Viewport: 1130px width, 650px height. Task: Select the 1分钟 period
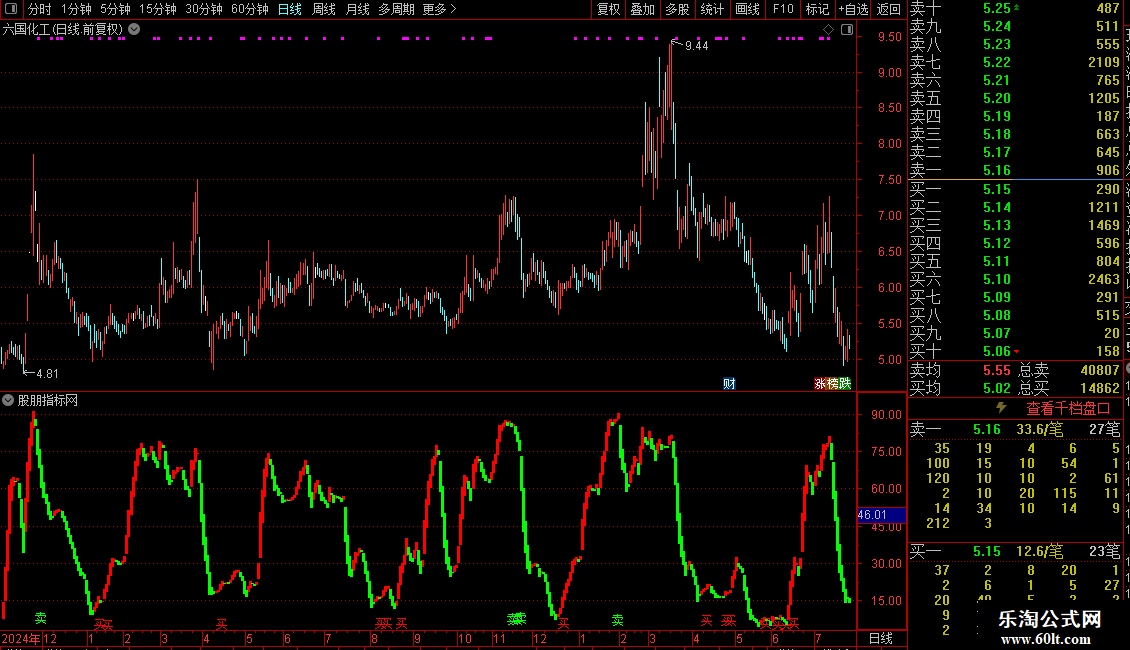(x=76, y=9)
